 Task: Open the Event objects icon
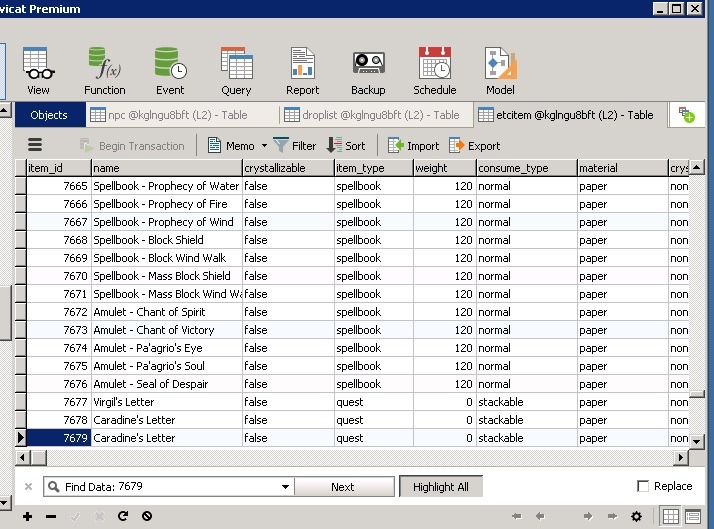coord(170,71)
